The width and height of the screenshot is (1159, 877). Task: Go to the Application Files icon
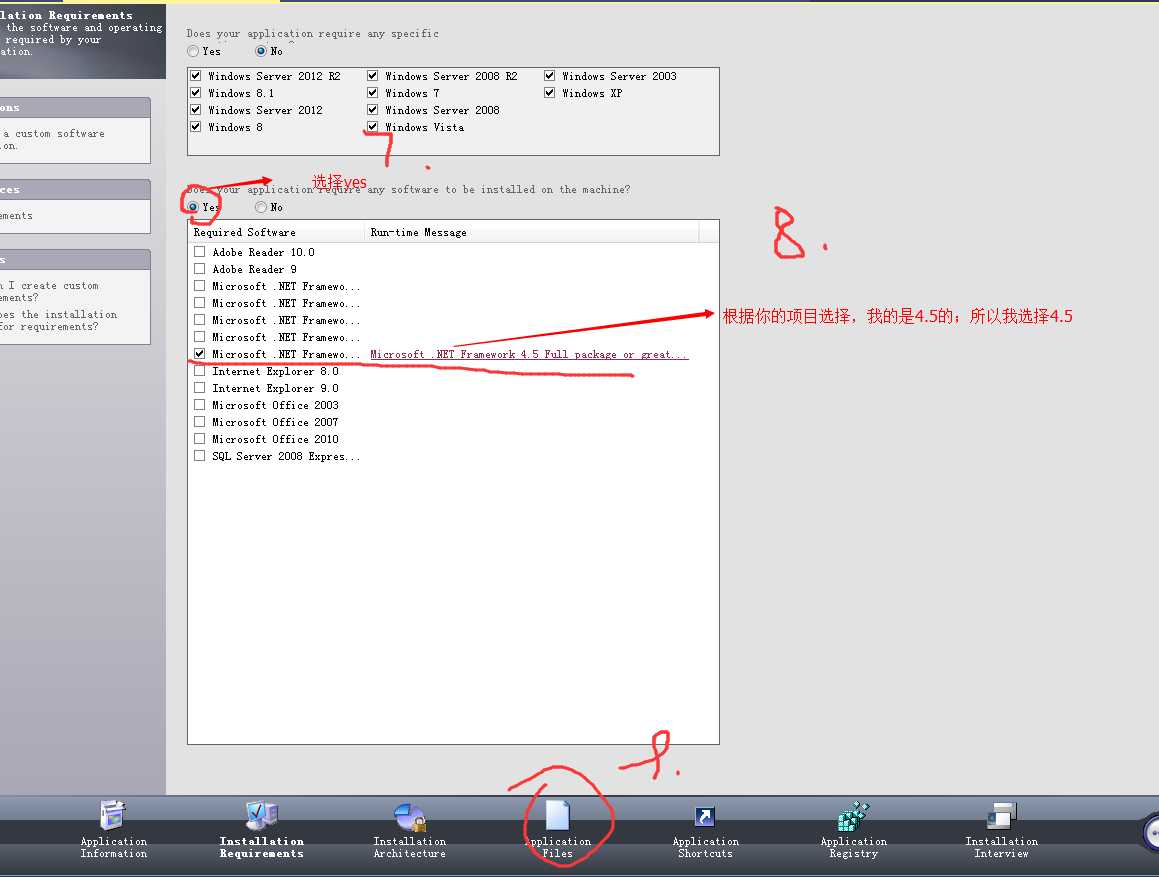coord(557,815)
